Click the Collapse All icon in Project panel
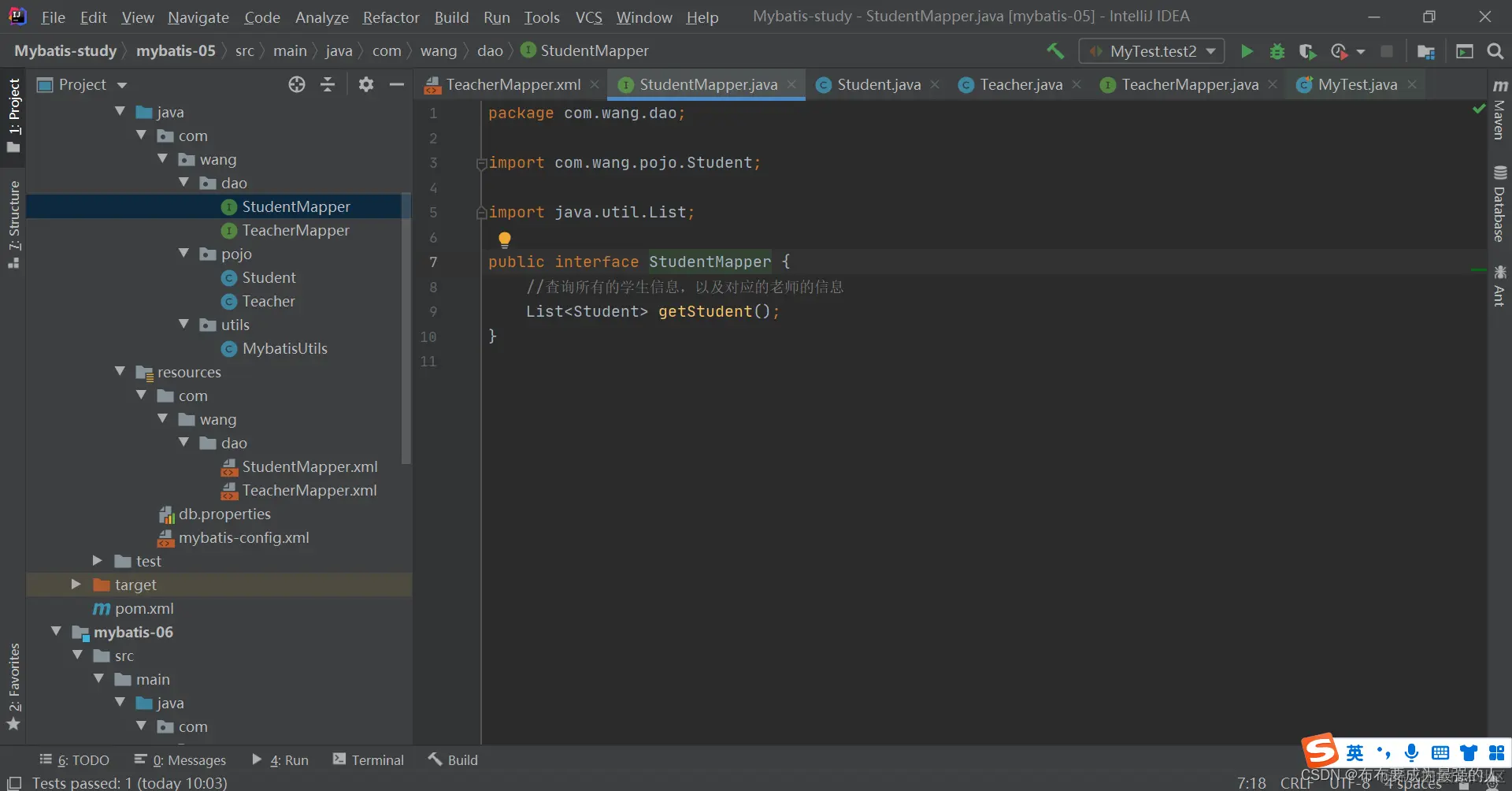Viewport: 1512px width, 791px height. [x=328, y=84]
